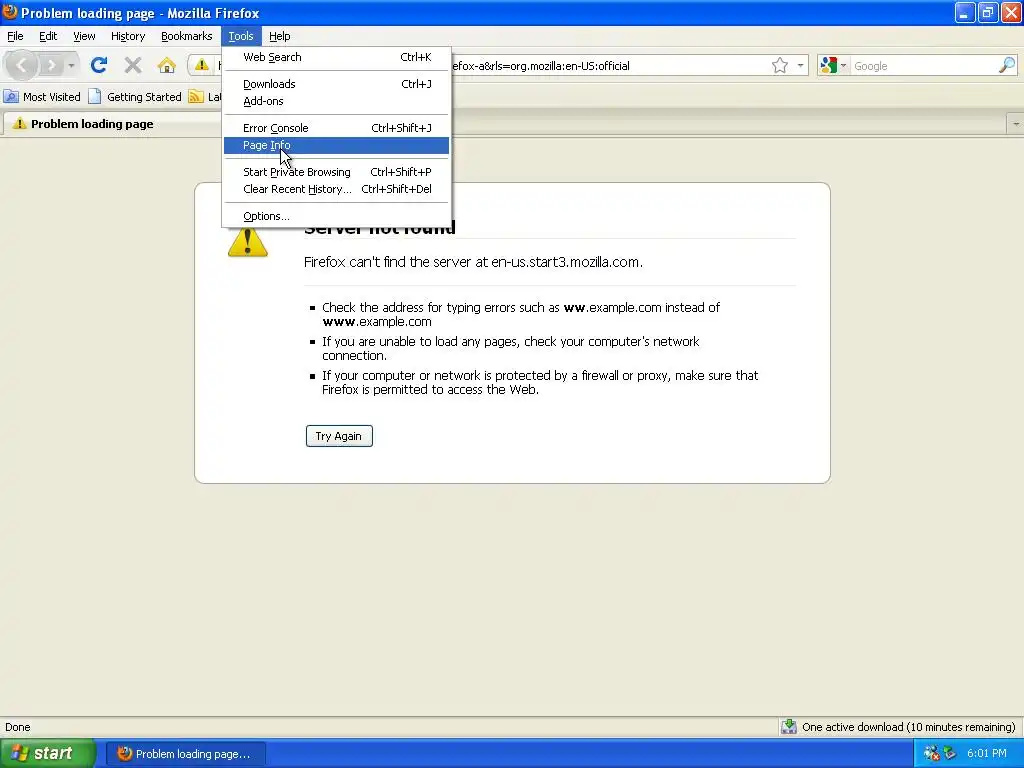
Task: Open the search engine selector dropdown arrow
Action: (843, 65)
